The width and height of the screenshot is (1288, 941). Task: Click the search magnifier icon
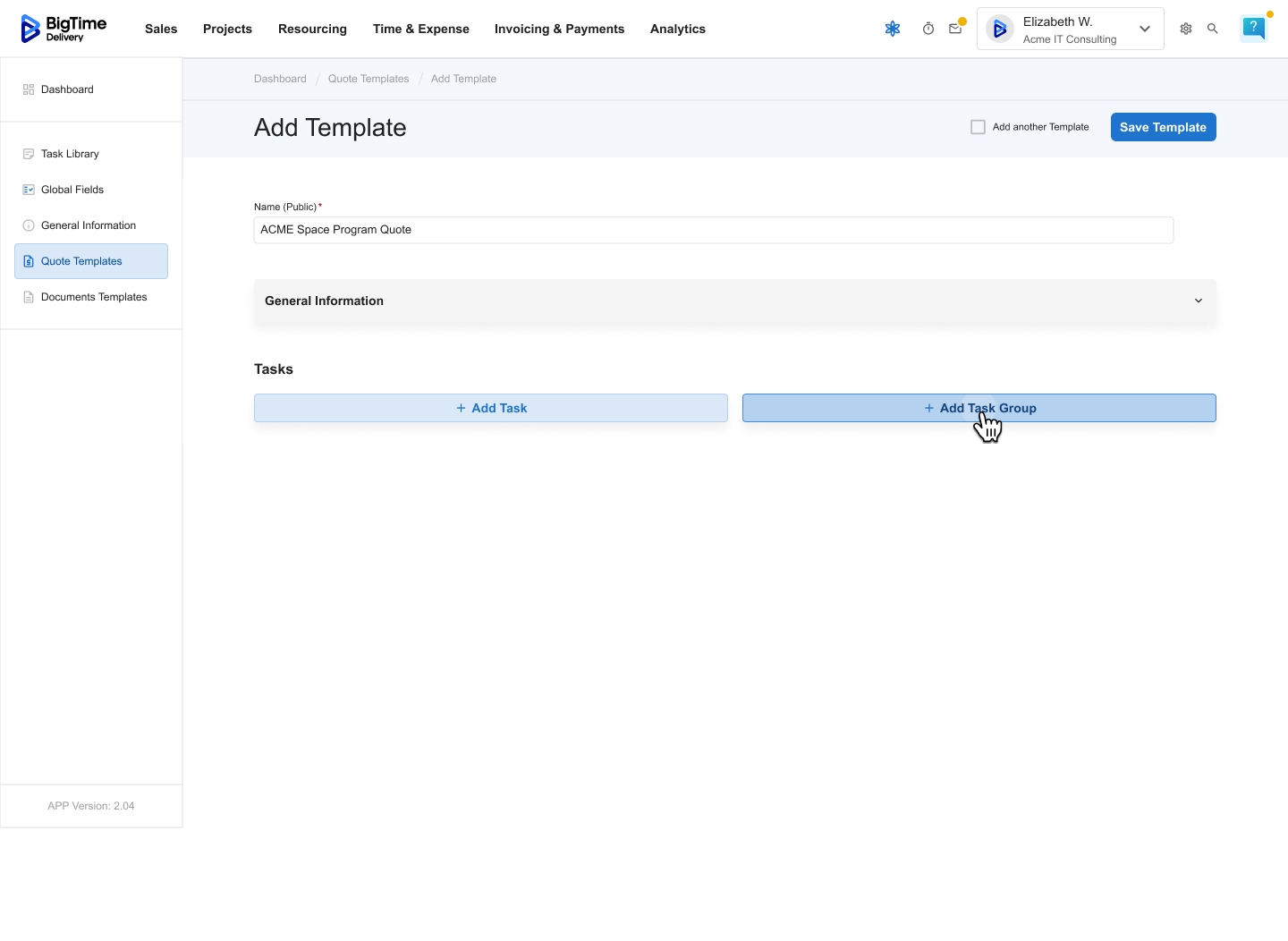[1213, 29]
